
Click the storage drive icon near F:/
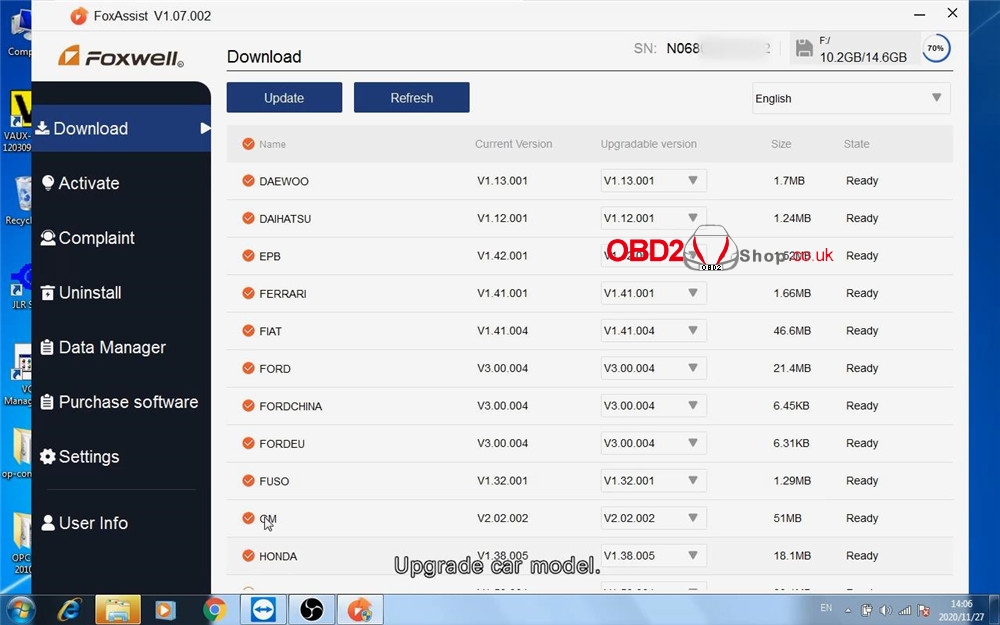[803, 48]
